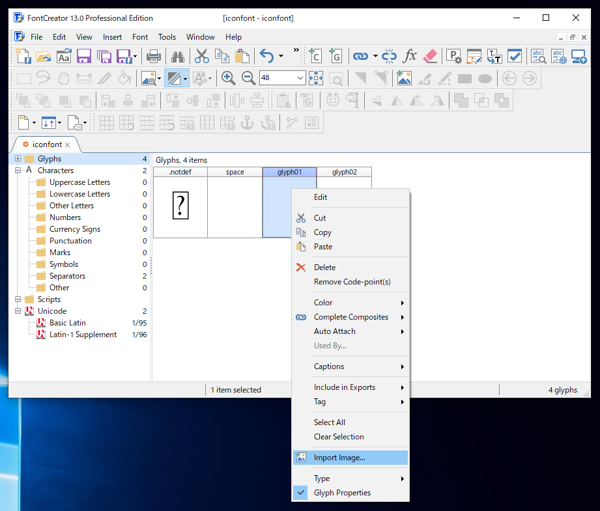The height and width of the screenshot is (511, 600).
Task: Choose Remove Code-point(s) option
Action: (351, 282)
